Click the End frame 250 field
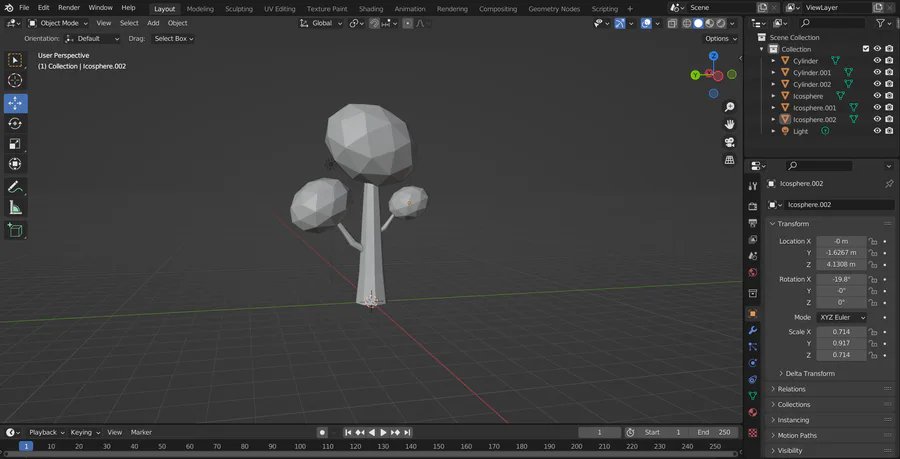This screenshot has height=459, width=900. point(714,433)
